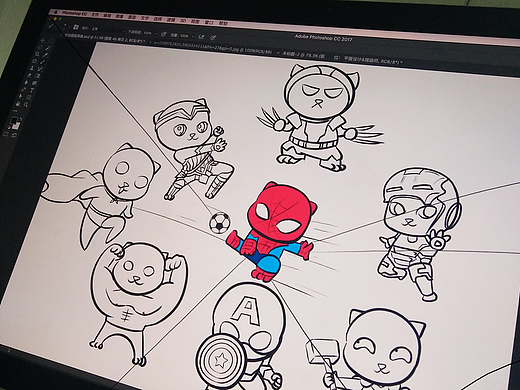The height and width of the screenshot is (390, 520).
Task: Change the screen mode
Action: click(14, 135)
